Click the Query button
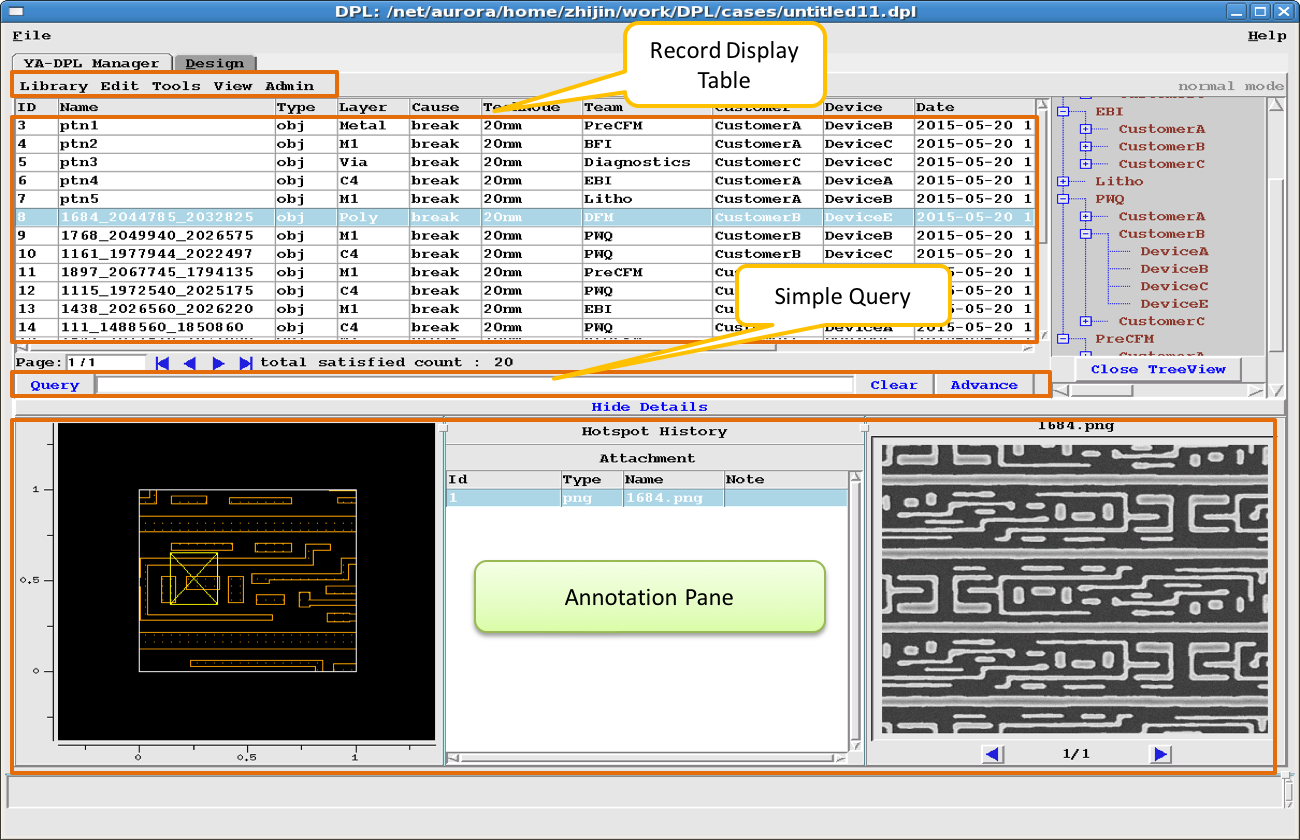The width and height of the screenshot is (1300, 840). click(x=55, y=385)
